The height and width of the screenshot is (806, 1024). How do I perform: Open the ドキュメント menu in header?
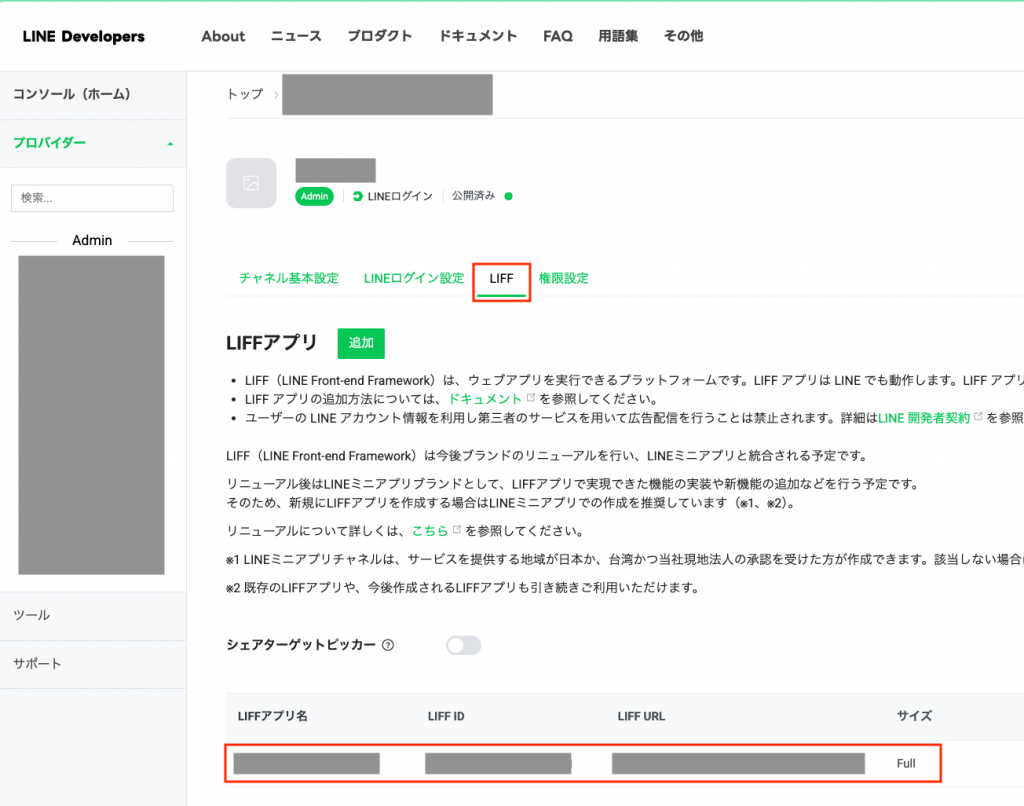click(x=477, y=36)
